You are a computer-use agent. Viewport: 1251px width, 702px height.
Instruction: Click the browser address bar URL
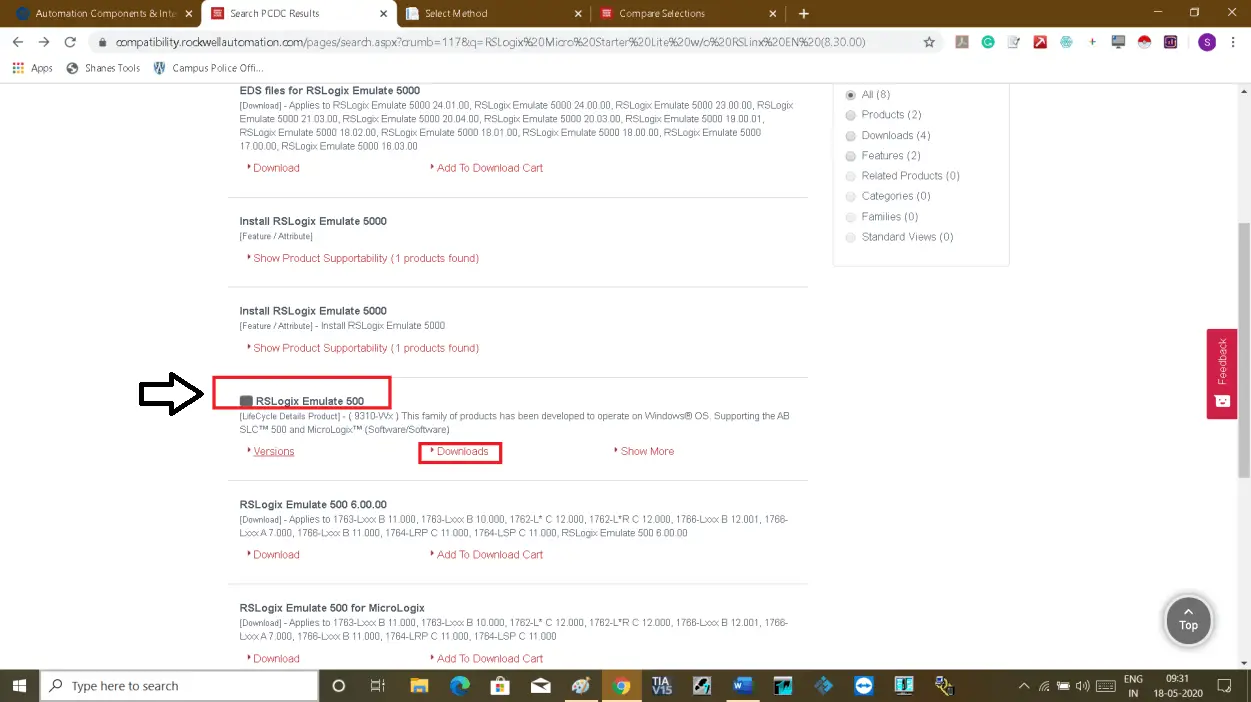[x=490, y=42]
